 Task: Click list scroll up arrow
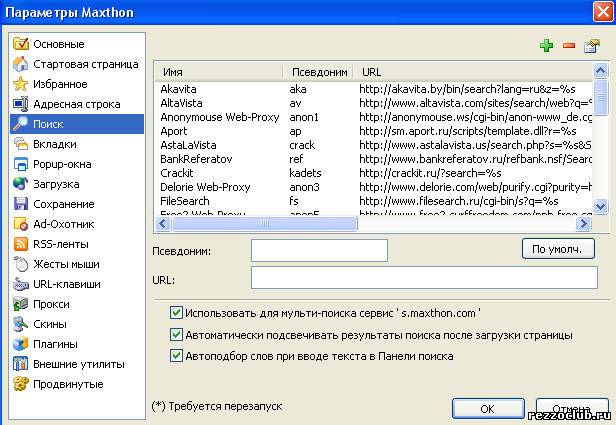[x=600, y=71]
